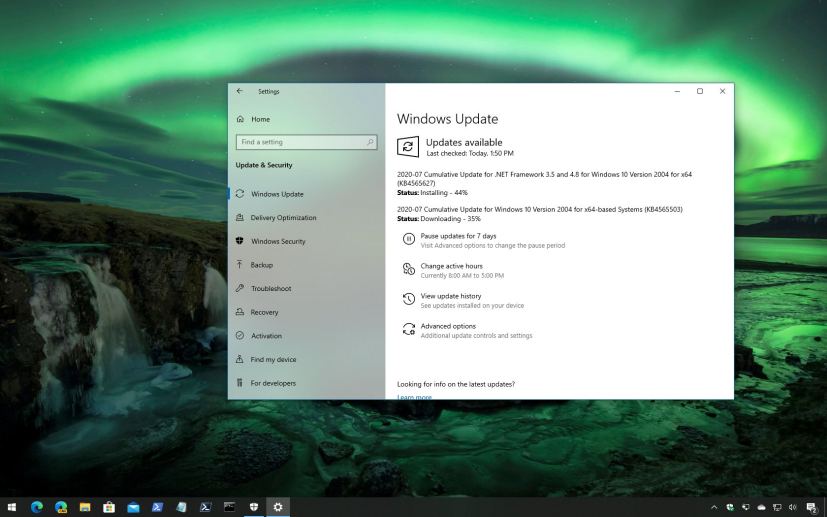The height and width of the screenshot is (517, 827).
Task: Click the clock icon for Change active hours
Action: tap(409, 269)
